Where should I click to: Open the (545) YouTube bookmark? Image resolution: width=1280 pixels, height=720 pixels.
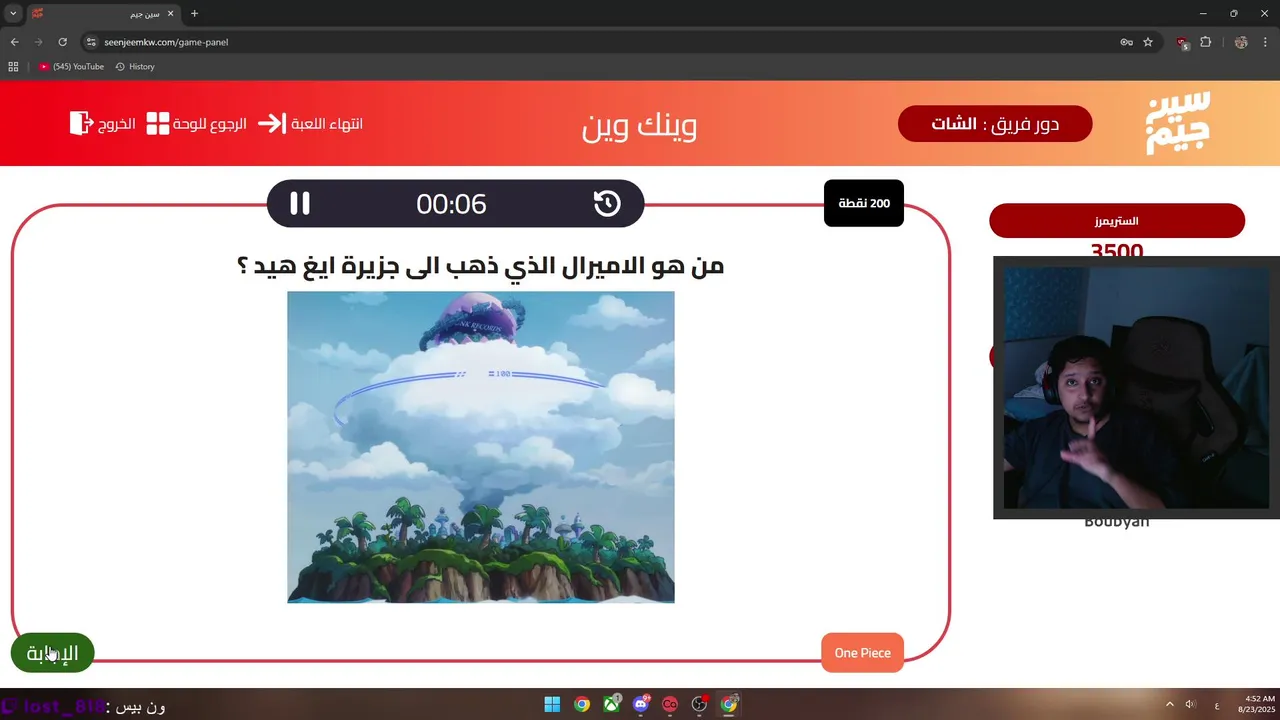(x=71, y=66)
